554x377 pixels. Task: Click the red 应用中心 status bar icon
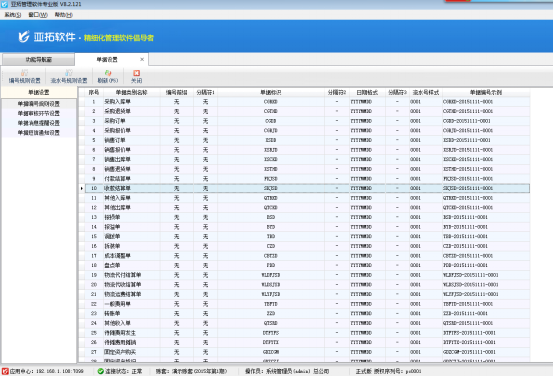(5, 371)
